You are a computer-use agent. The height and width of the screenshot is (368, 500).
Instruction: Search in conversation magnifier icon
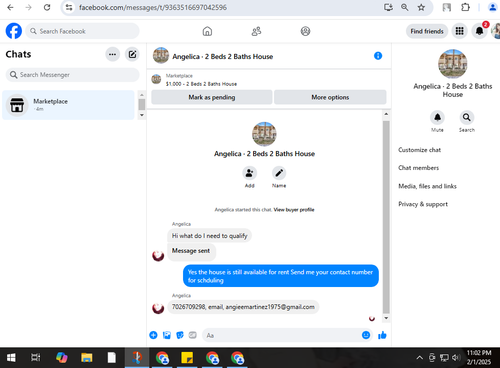click(x=467, y=117)
